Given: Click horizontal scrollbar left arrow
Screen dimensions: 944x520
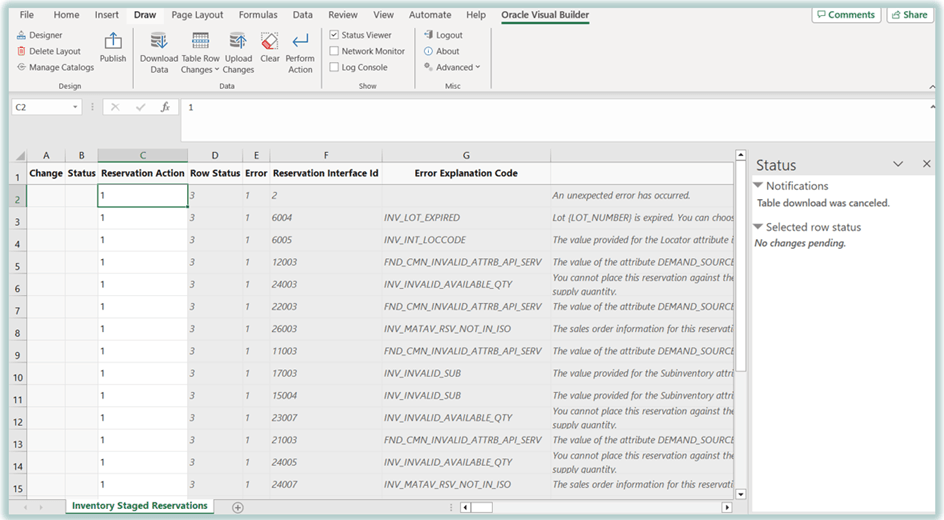Looking at the screenshot, I should pos(466,507).
